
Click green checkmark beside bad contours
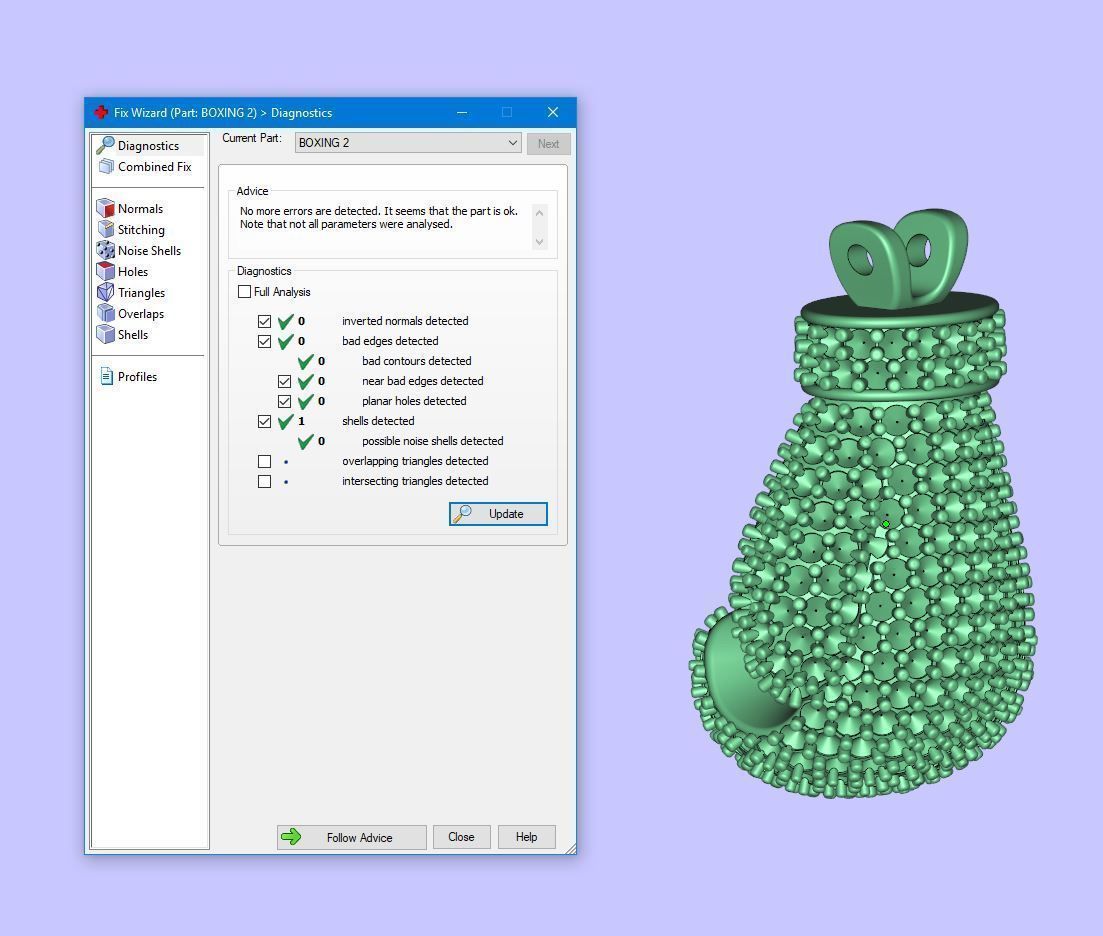point(305,361)
